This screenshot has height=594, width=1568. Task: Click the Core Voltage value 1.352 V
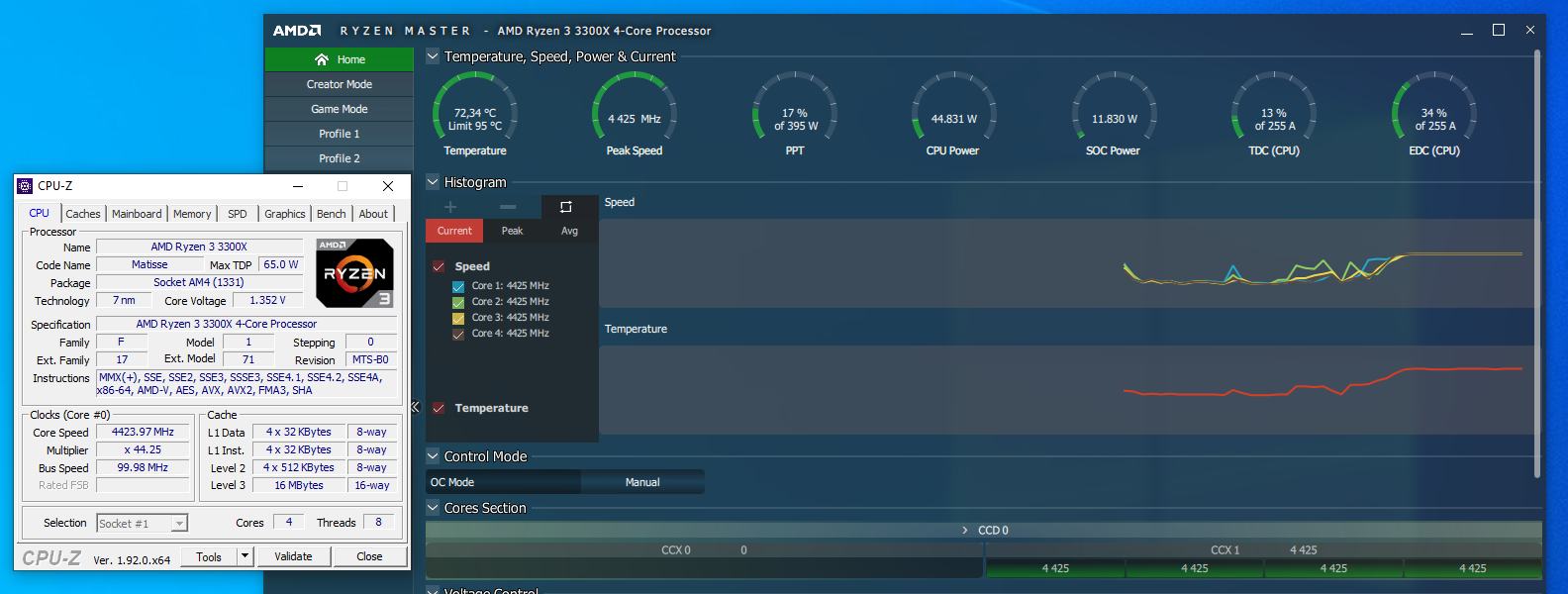267,300
